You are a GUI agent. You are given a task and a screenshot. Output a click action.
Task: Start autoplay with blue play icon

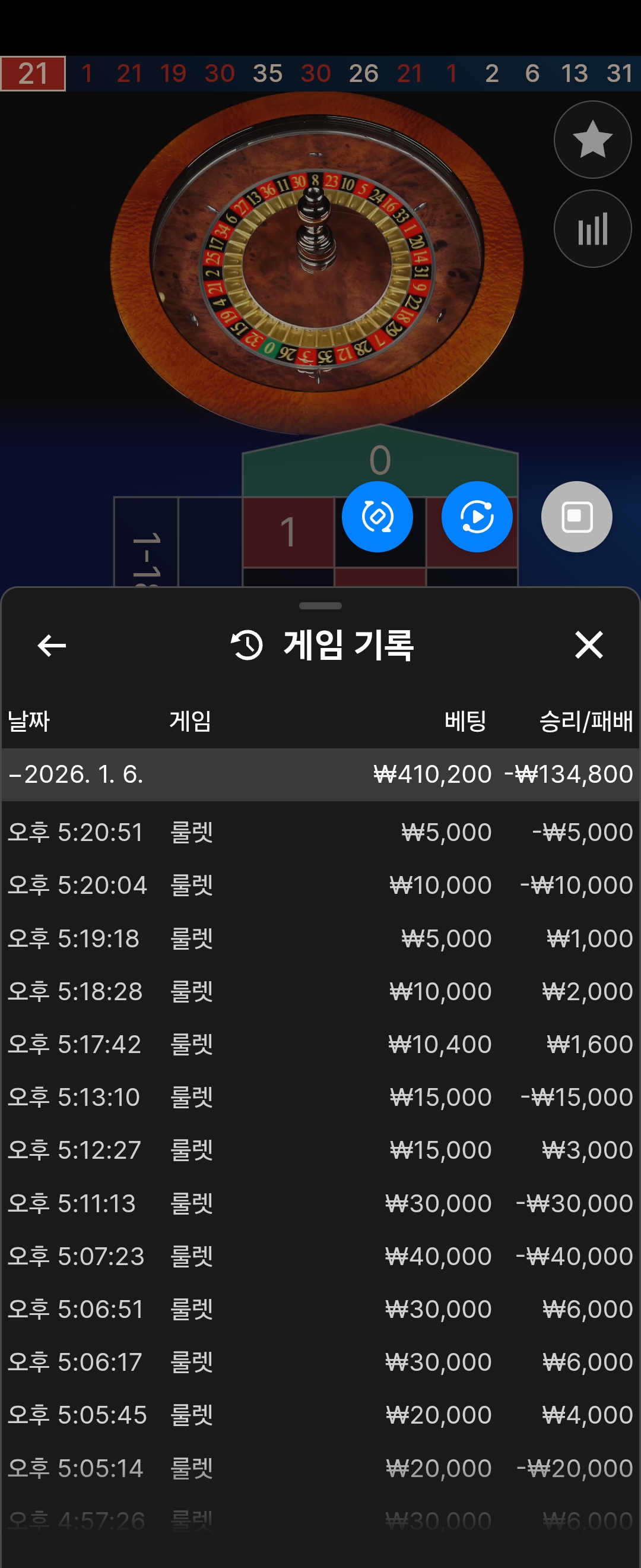pos(476,517)
